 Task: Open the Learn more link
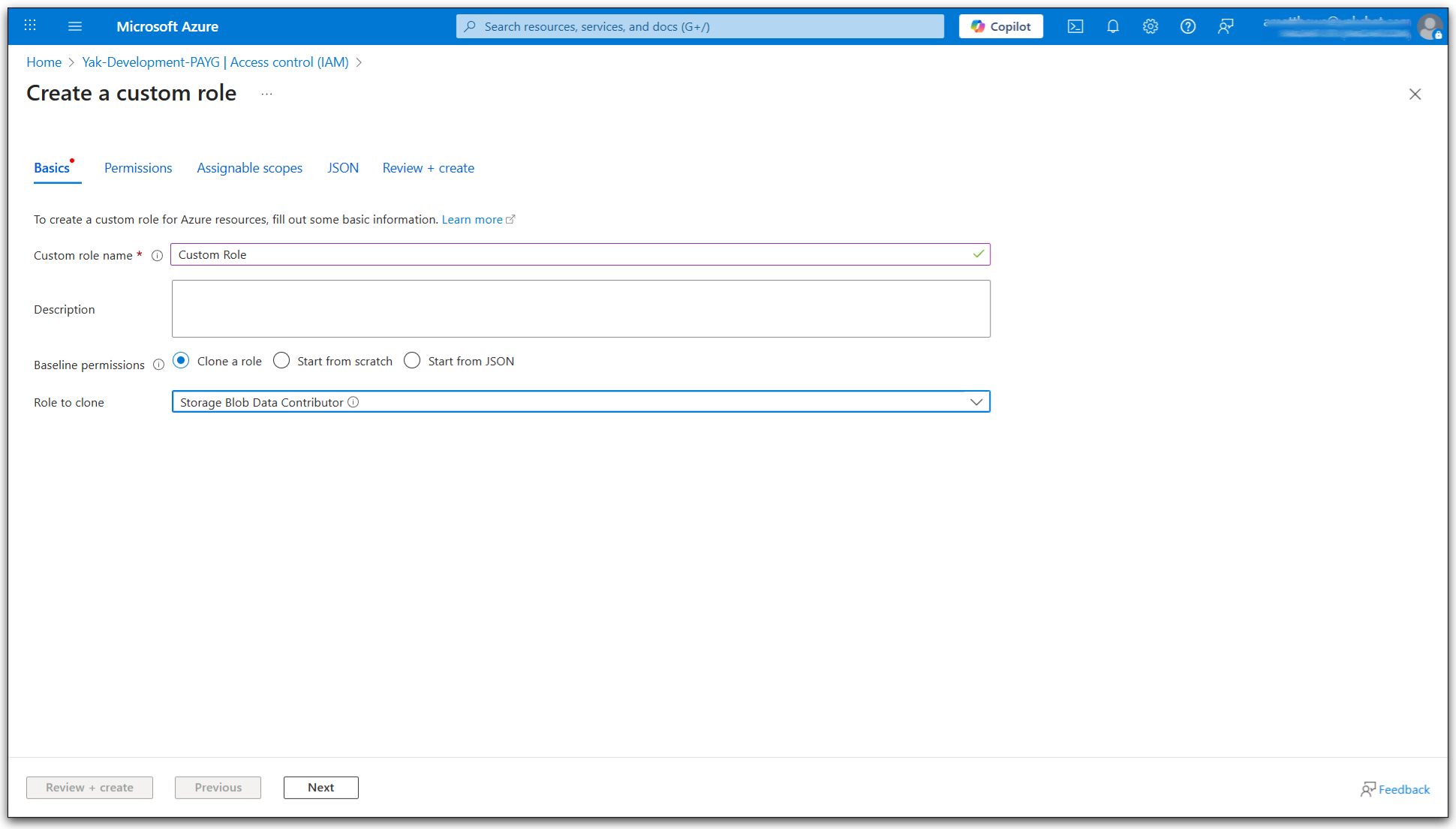pos(472,220)
